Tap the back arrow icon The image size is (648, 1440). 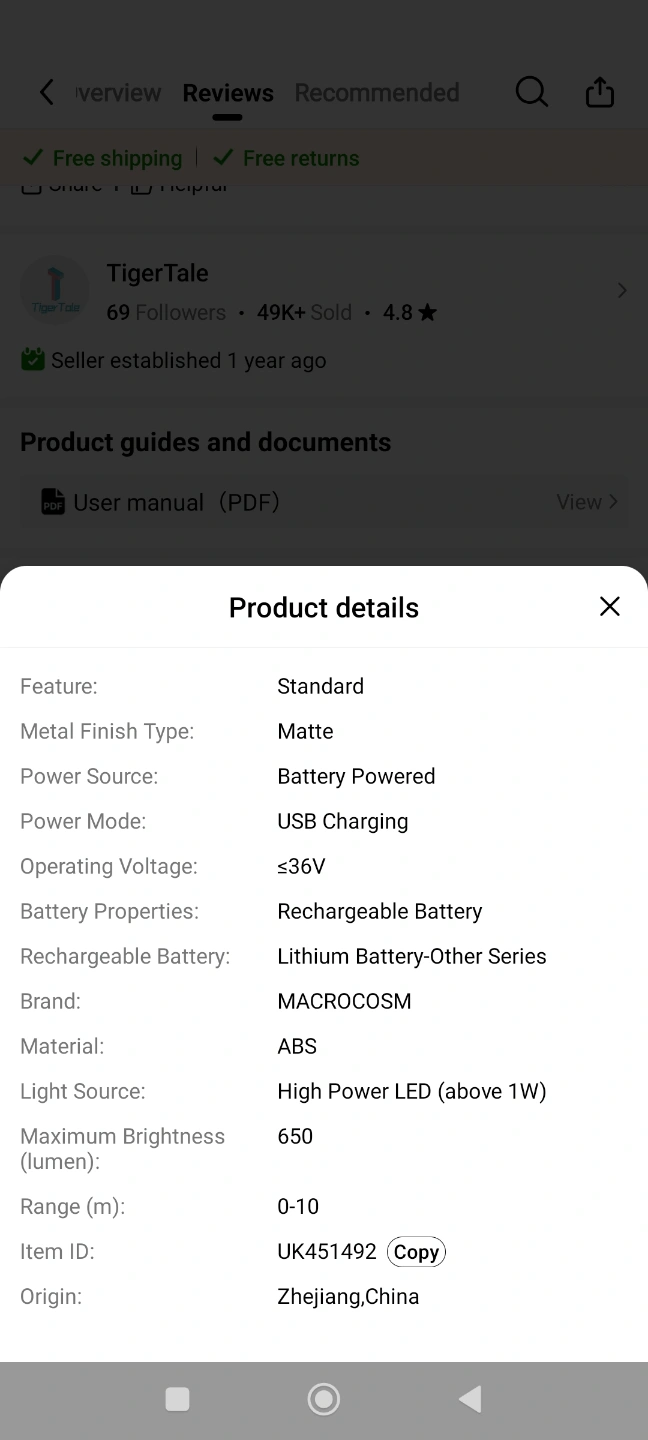coord(47,93)
